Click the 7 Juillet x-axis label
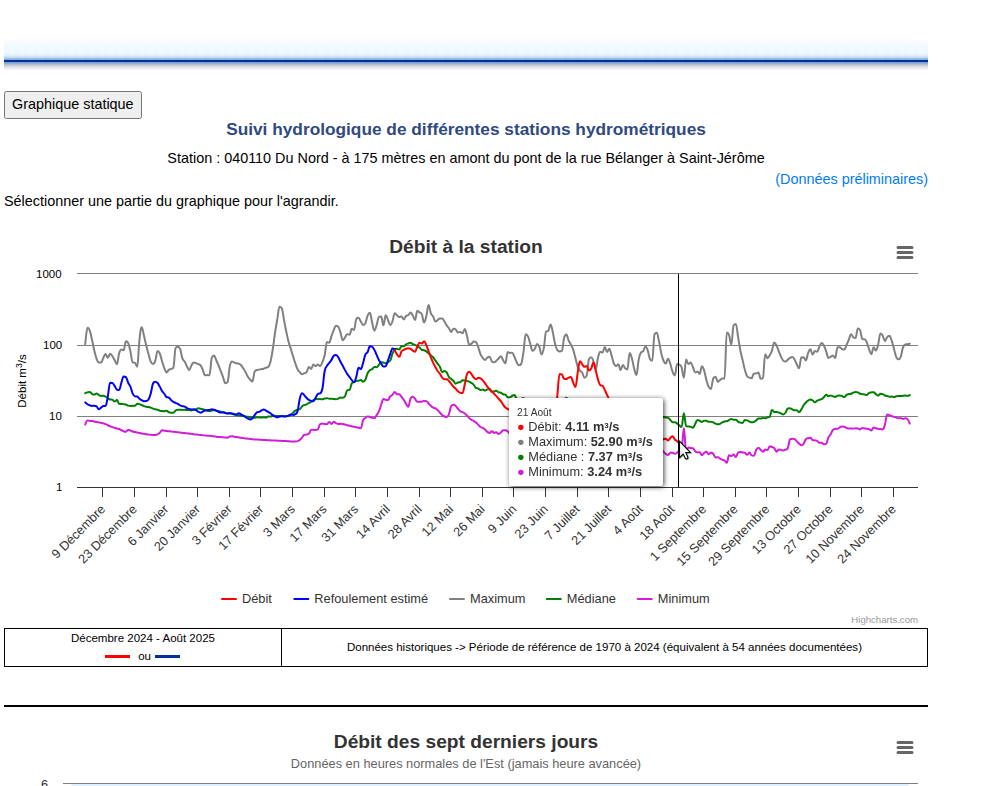 coord(563,523)
